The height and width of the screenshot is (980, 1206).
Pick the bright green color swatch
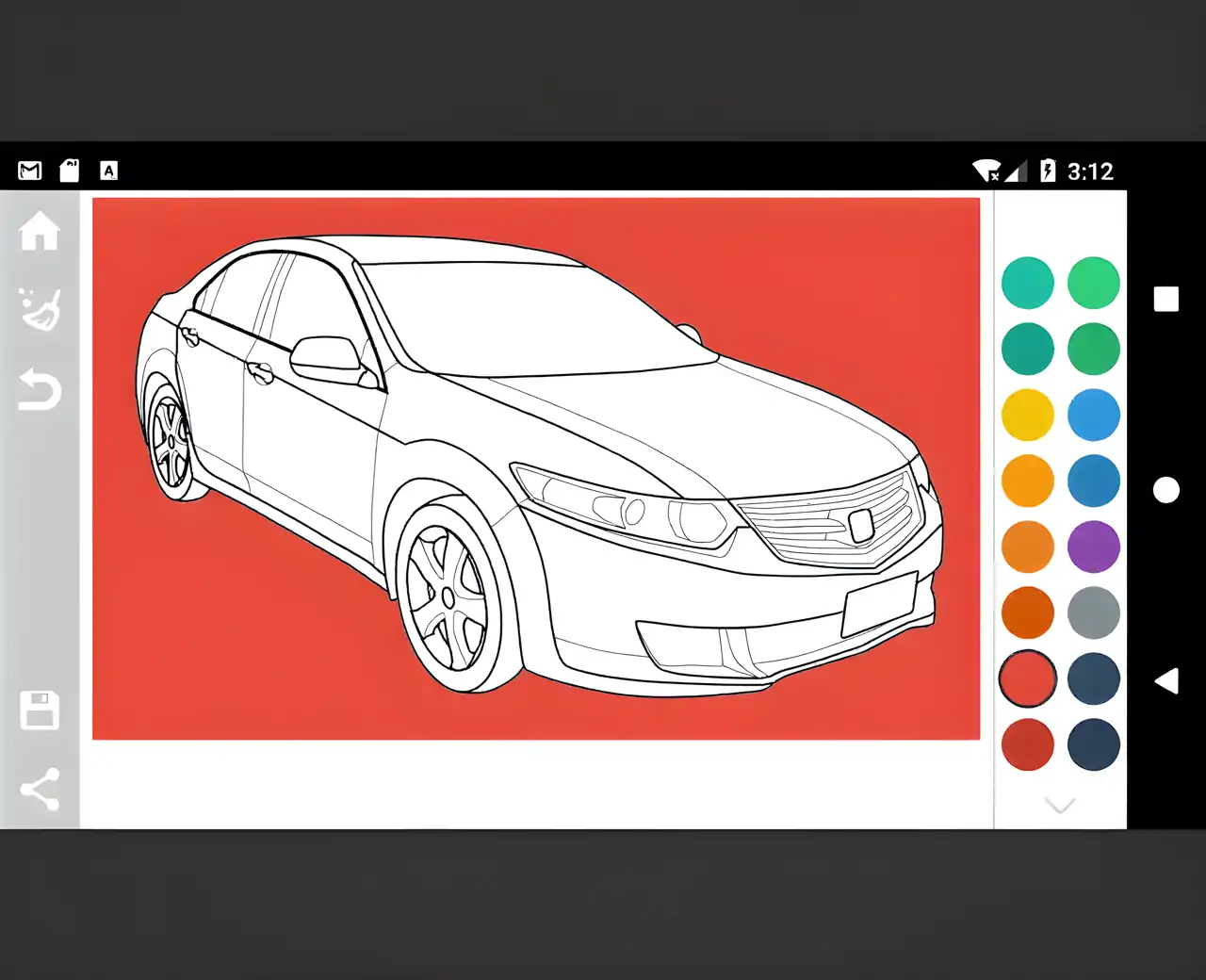pos(1093,283)
